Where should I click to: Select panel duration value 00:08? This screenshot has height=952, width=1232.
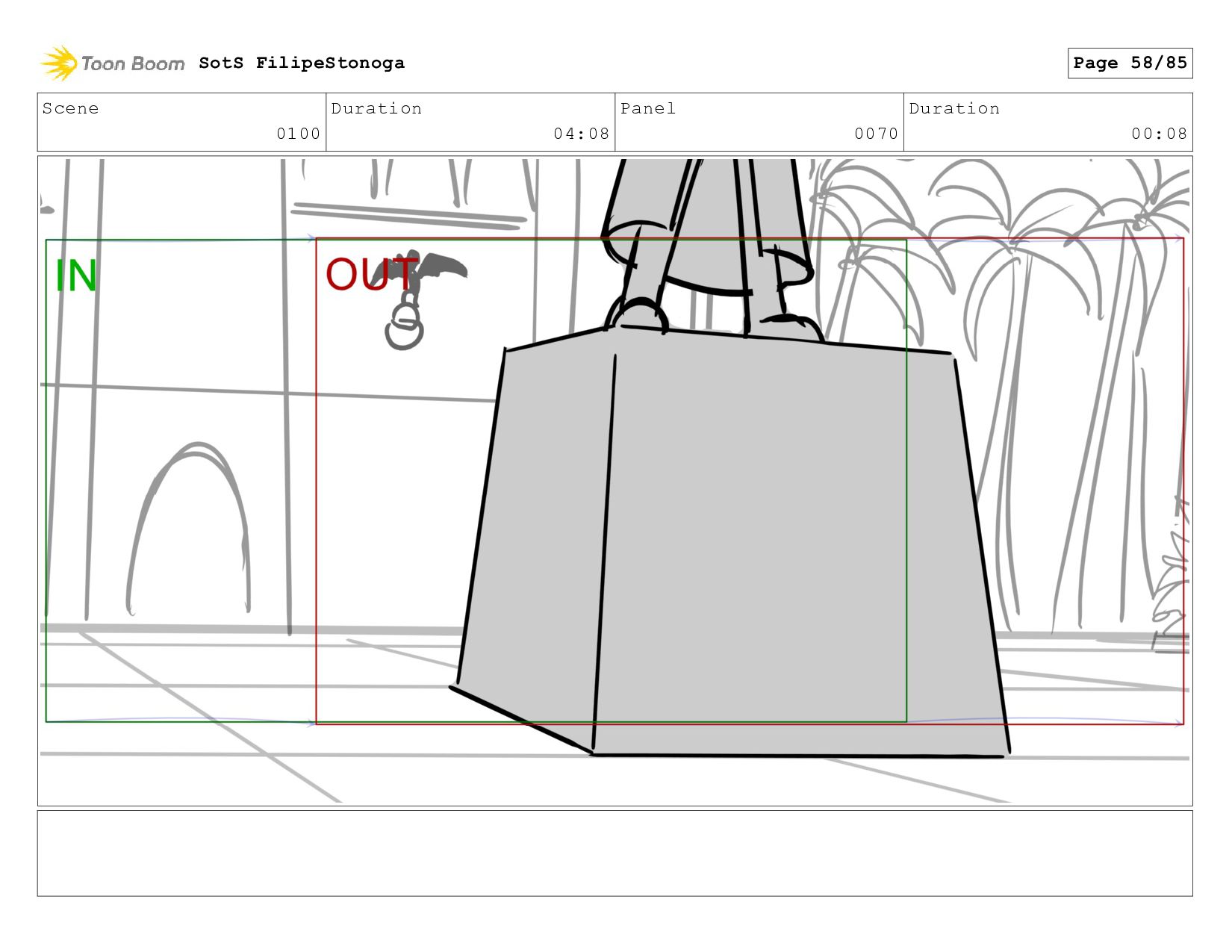pyautogui.click(x=1159, y=134)
